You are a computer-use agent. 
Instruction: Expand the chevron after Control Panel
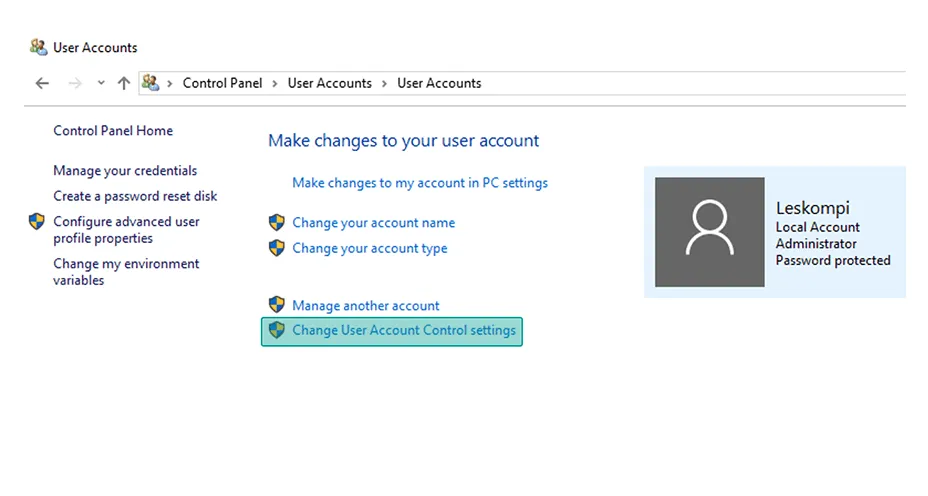tap(275, 83)
